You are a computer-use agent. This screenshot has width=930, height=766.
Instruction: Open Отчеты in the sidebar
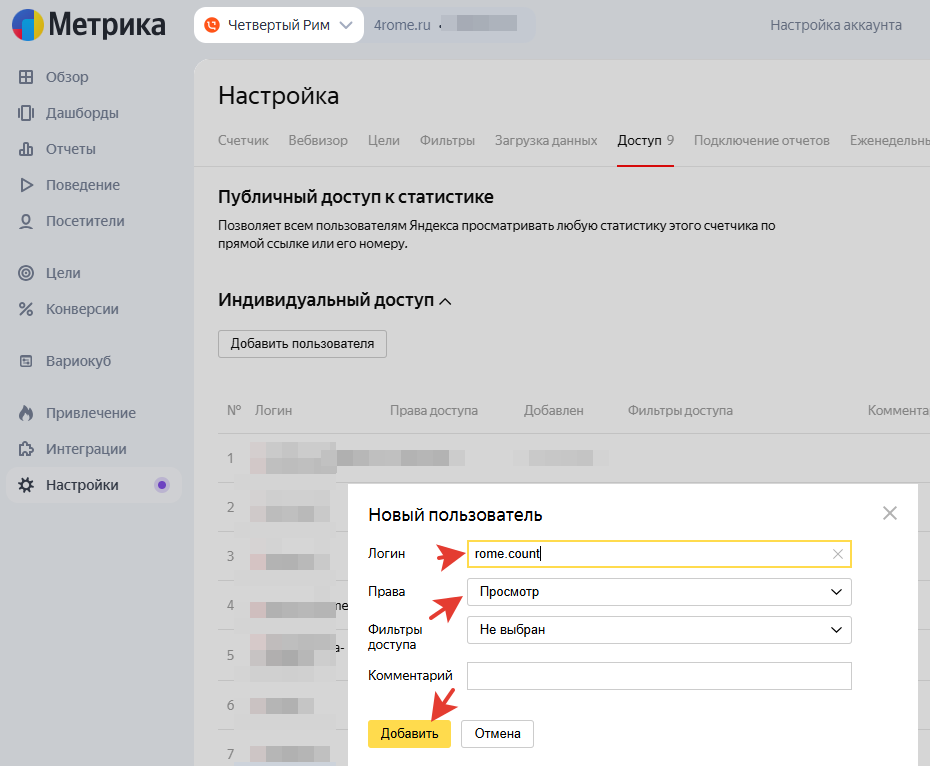pos(71,149)
